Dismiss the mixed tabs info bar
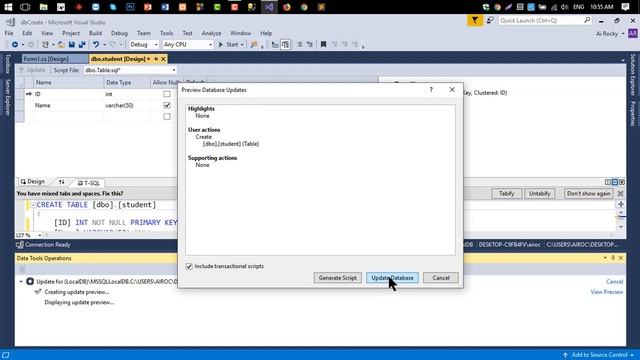The image size is (640, 360). pyautogui.click(x=620, y=193)
